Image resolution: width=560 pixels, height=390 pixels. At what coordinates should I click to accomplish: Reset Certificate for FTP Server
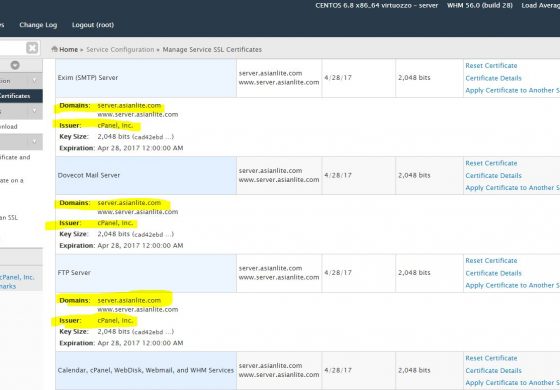(x=491, y=261)
